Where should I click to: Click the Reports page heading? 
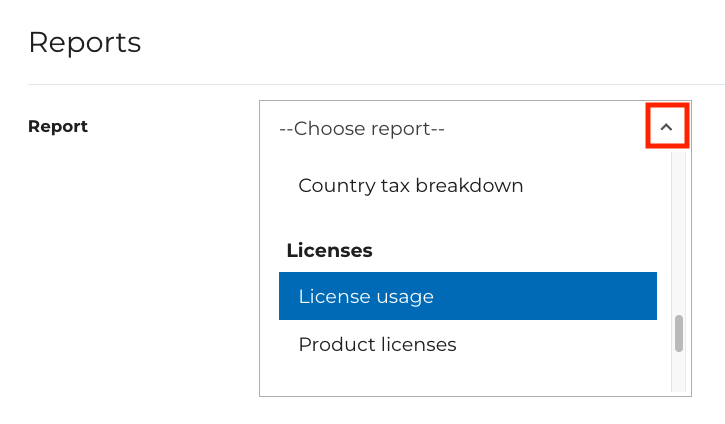(85, 43)
